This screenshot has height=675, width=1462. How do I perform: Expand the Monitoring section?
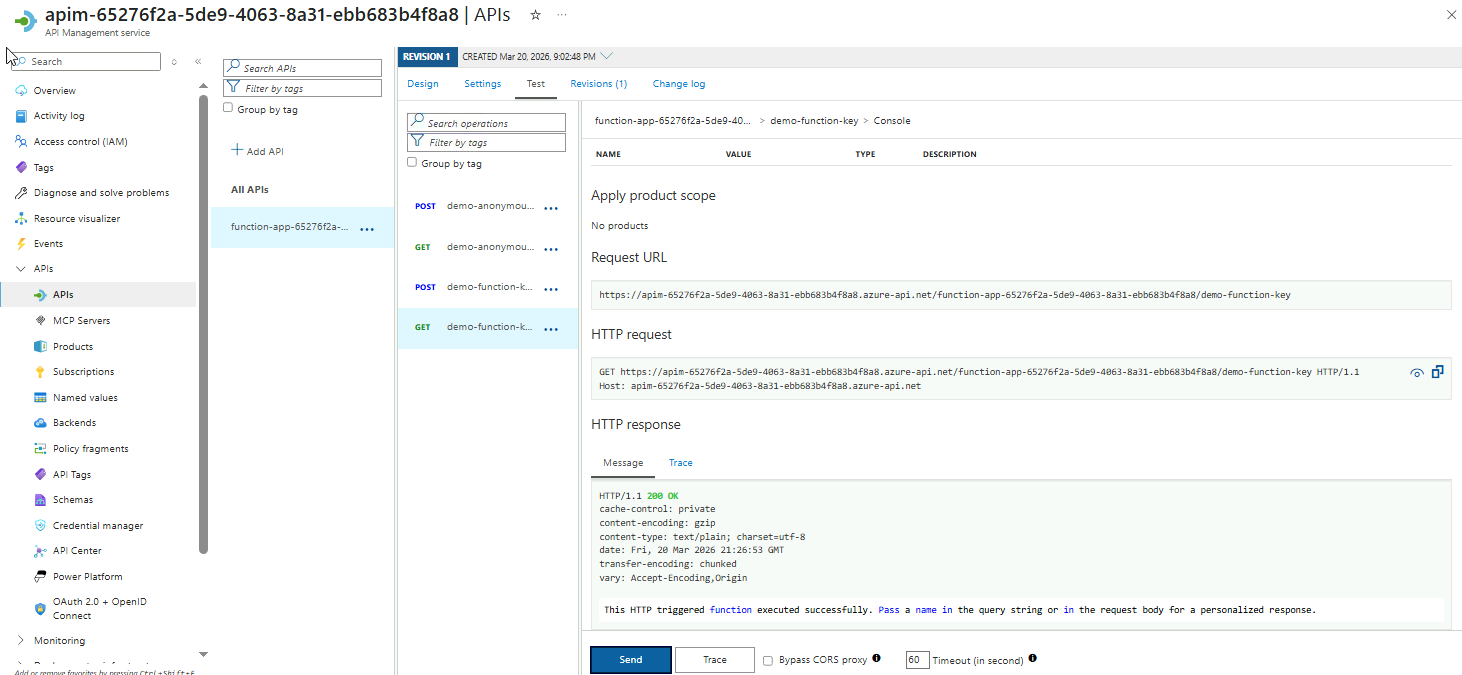tap(21, 641)
